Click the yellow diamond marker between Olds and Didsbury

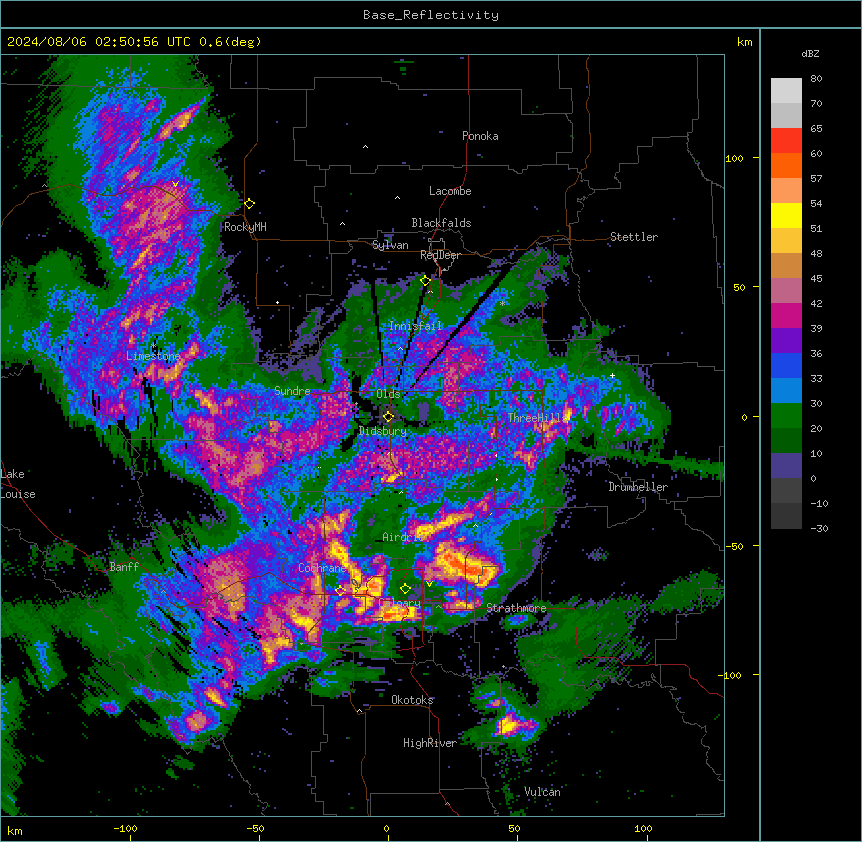click(388, 417)
